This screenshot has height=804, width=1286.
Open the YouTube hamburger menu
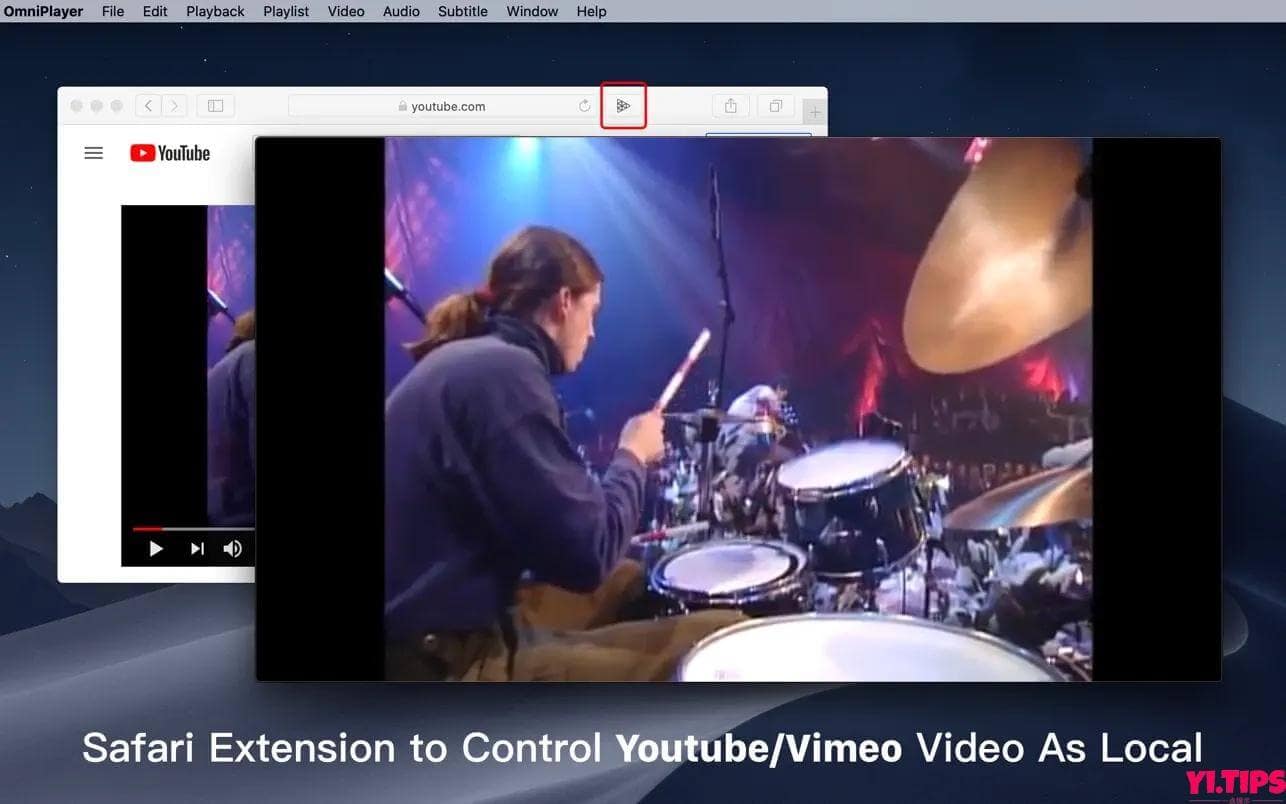pyautogui.click(x=93, y=153)
